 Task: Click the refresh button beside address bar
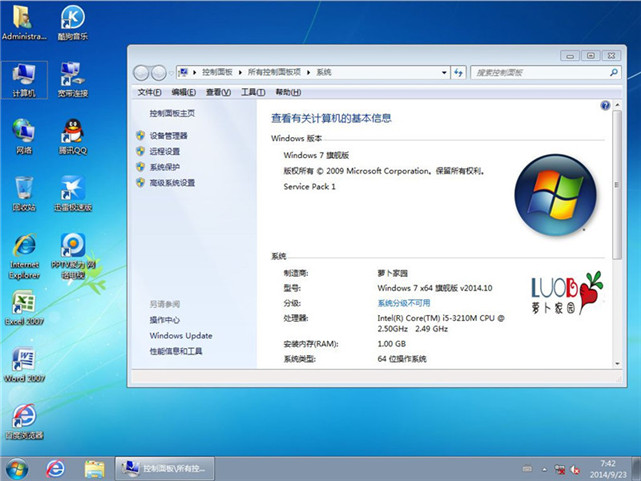pos(458,73)
